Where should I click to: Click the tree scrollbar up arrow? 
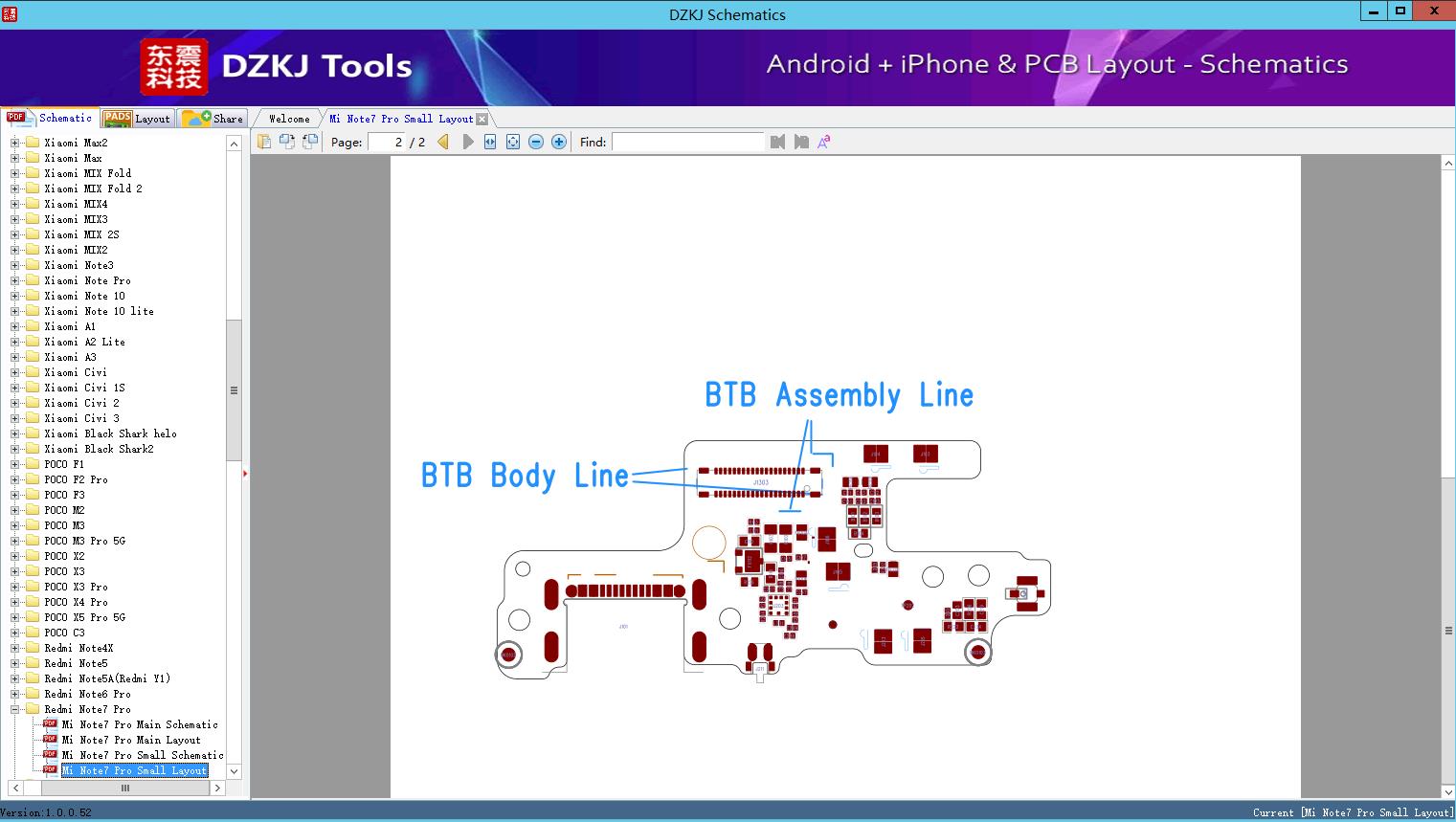point(234,144)
